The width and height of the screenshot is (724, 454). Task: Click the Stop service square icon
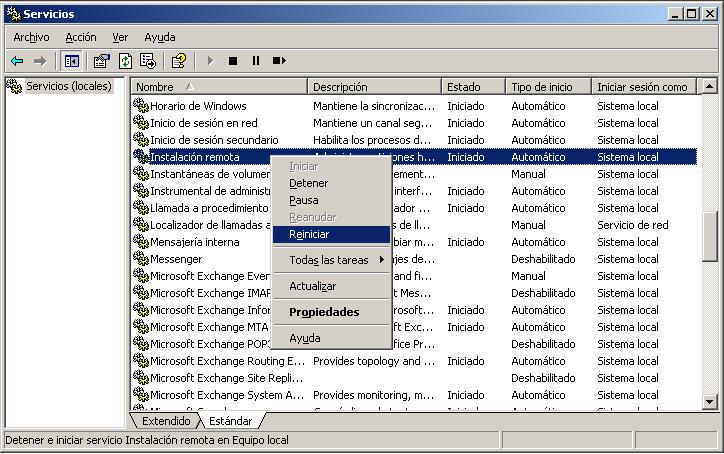coord(233,61)
